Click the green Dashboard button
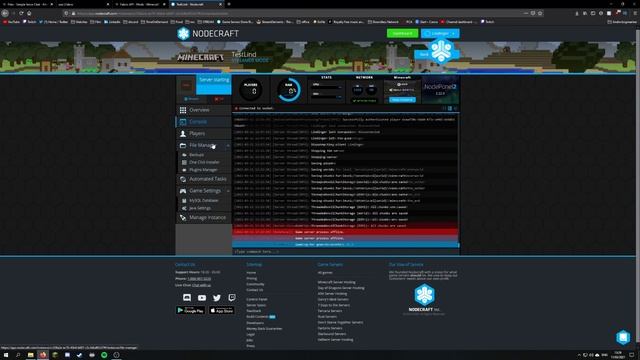The image size is (640, 360). click(402, 33)
